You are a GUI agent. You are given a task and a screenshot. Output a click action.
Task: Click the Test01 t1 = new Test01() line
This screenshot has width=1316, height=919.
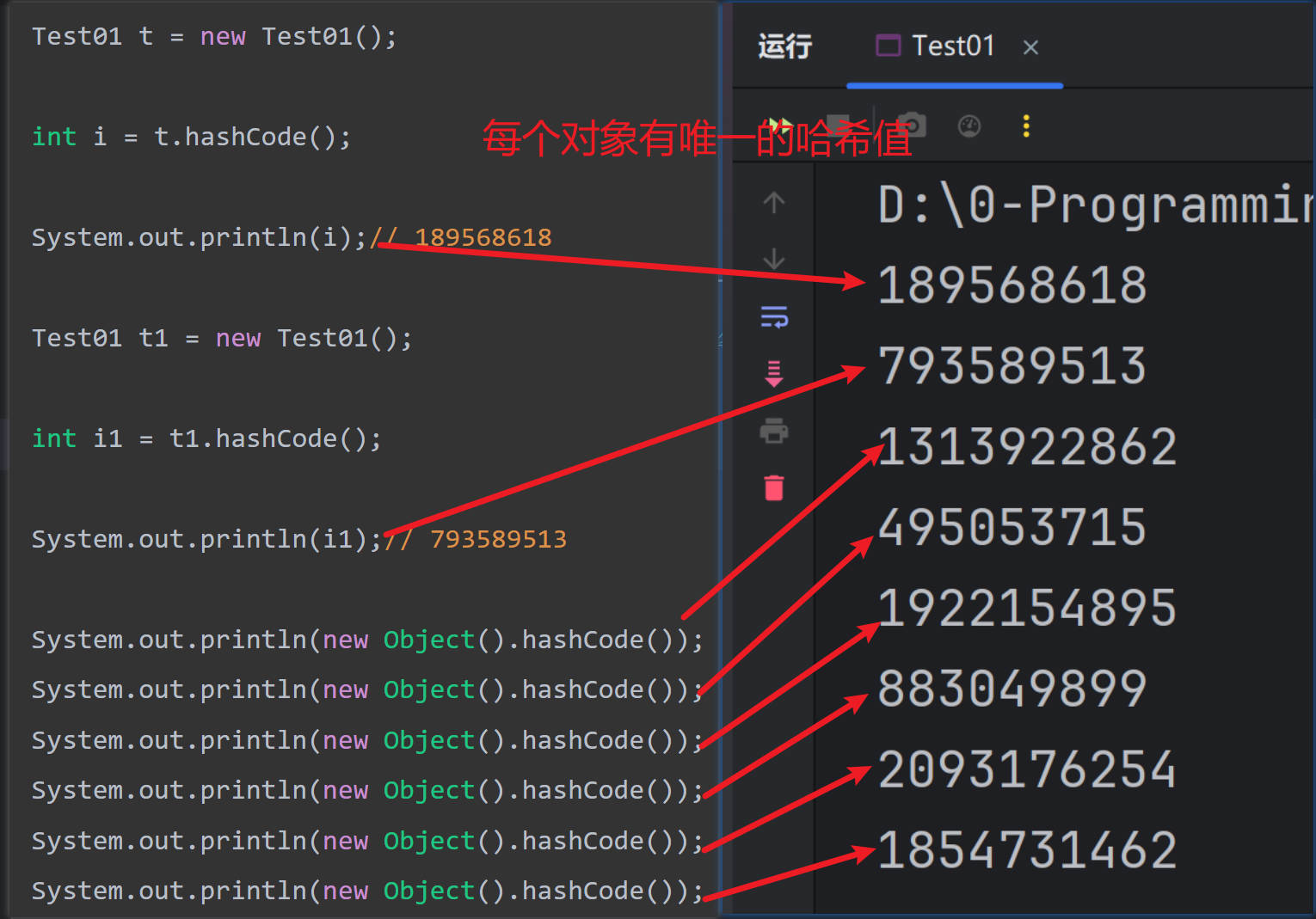tap(222, 338)
